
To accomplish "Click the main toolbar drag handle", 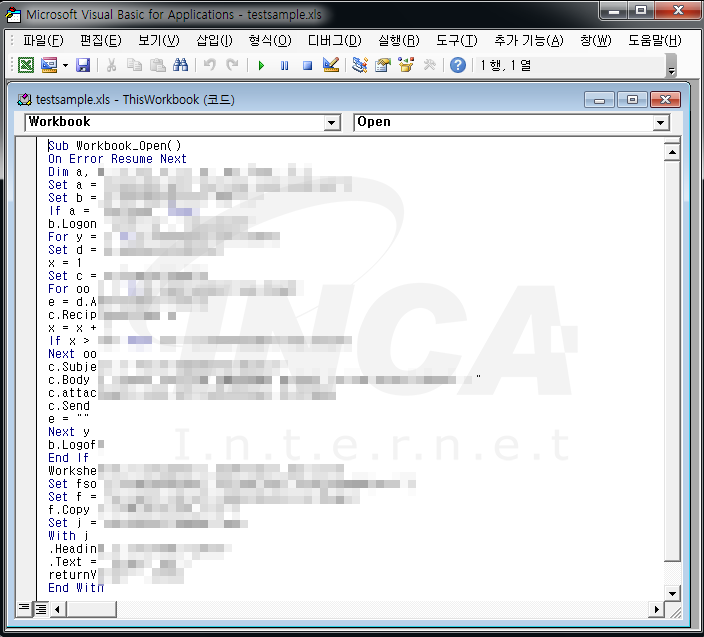I will (12, 66).
